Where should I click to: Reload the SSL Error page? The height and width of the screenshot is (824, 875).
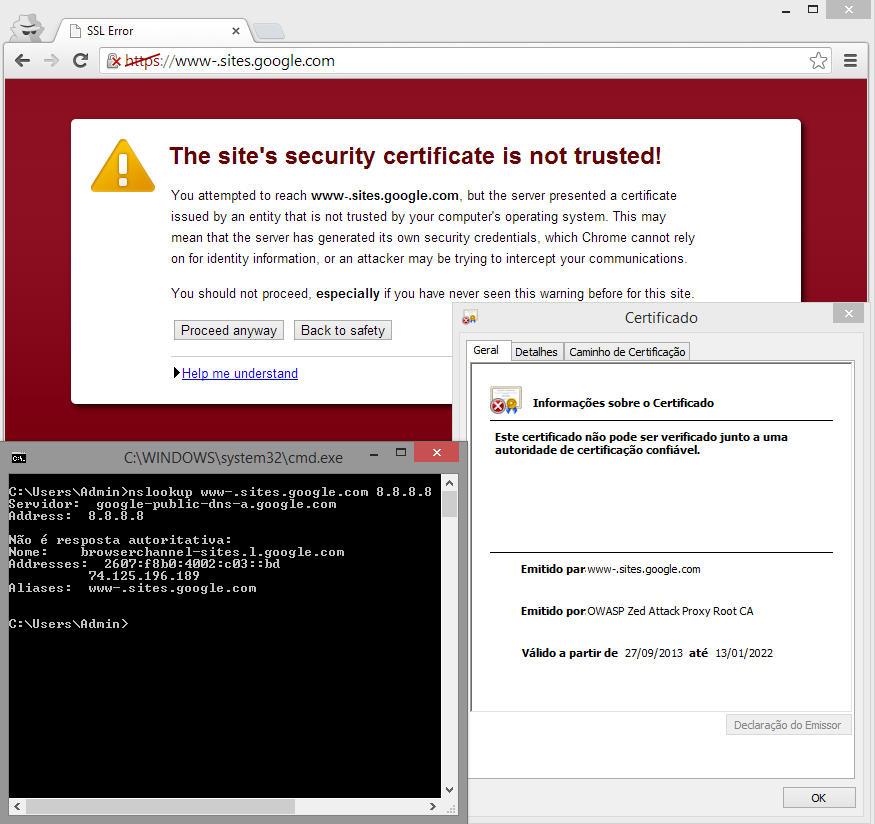click(81, 60)
